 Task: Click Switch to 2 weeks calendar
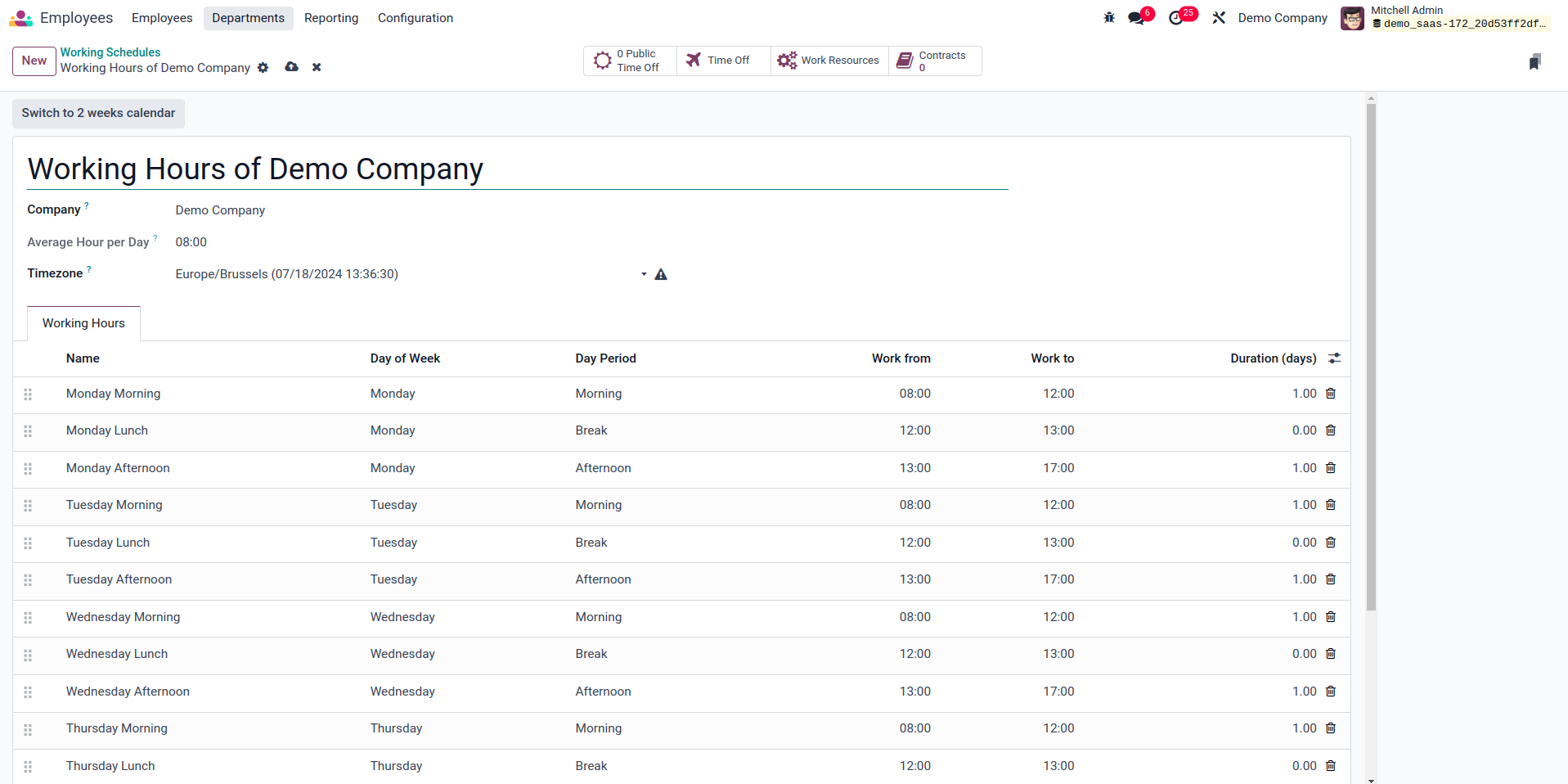(x=98, y=113)
